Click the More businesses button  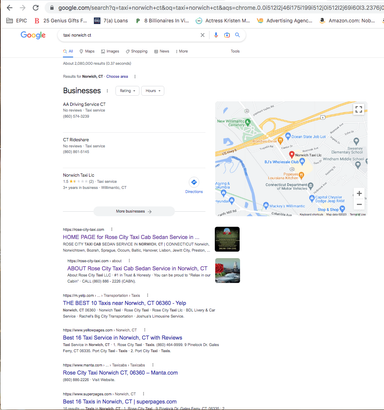134,211
